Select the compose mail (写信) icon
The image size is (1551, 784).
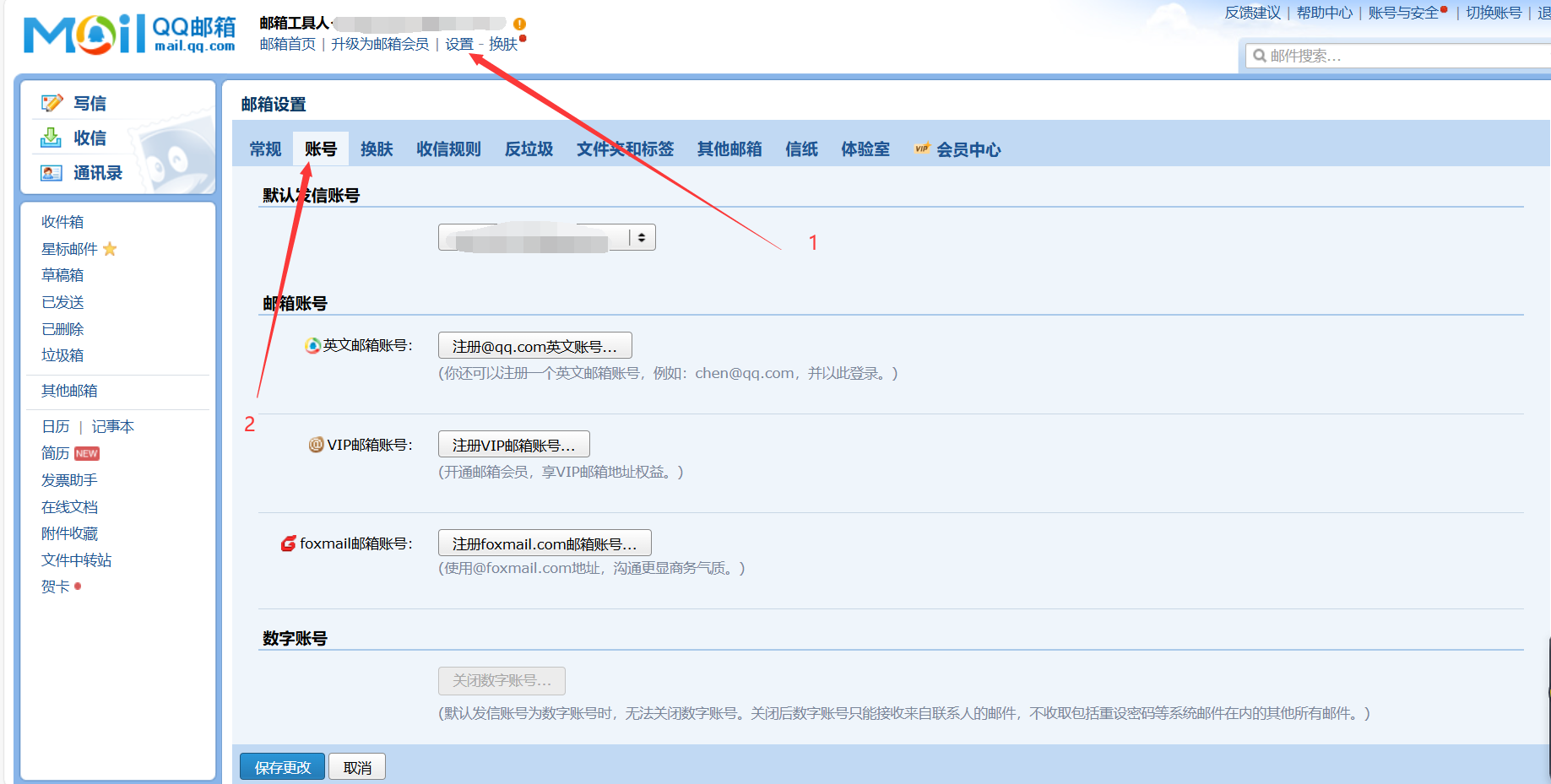(x=51, y=102)
